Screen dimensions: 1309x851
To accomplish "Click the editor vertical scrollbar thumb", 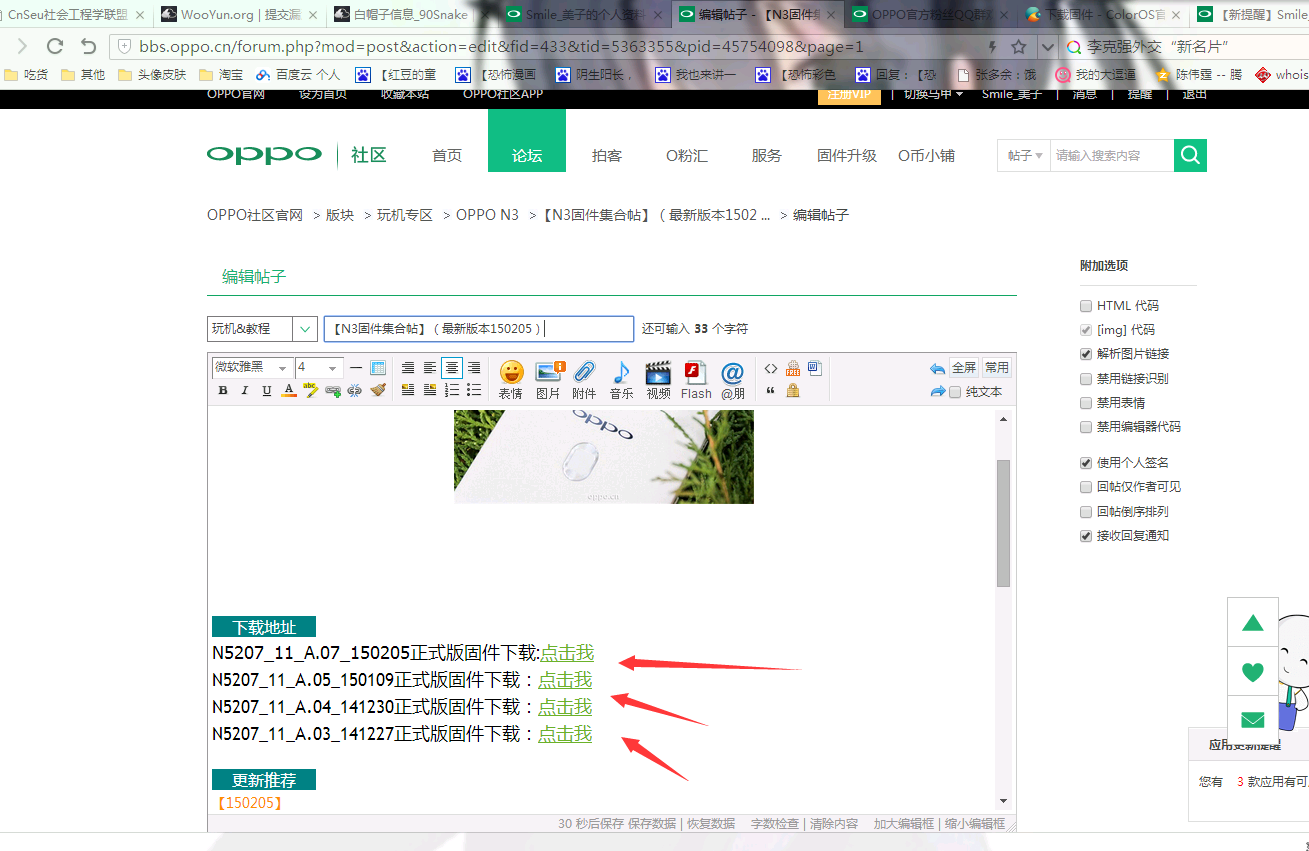I will pos(1004,523).
